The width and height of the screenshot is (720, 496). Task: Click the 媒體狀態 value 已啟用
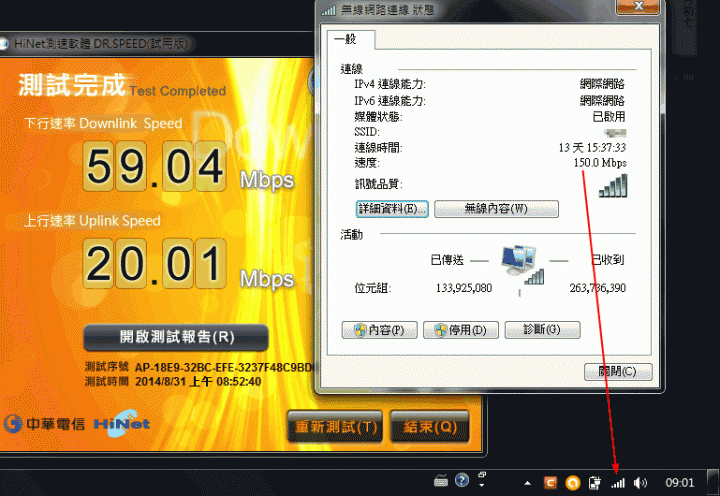609,117
